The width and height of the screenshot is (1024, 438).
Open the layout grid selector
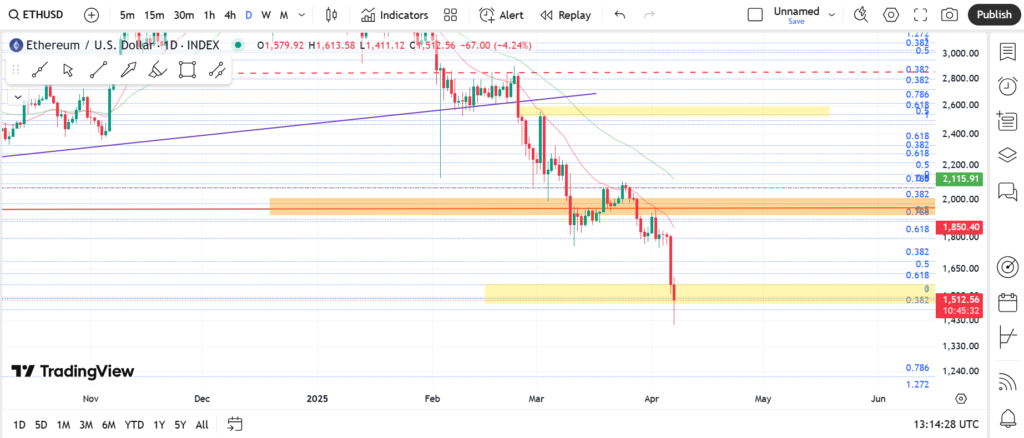[x=451, y=15]
